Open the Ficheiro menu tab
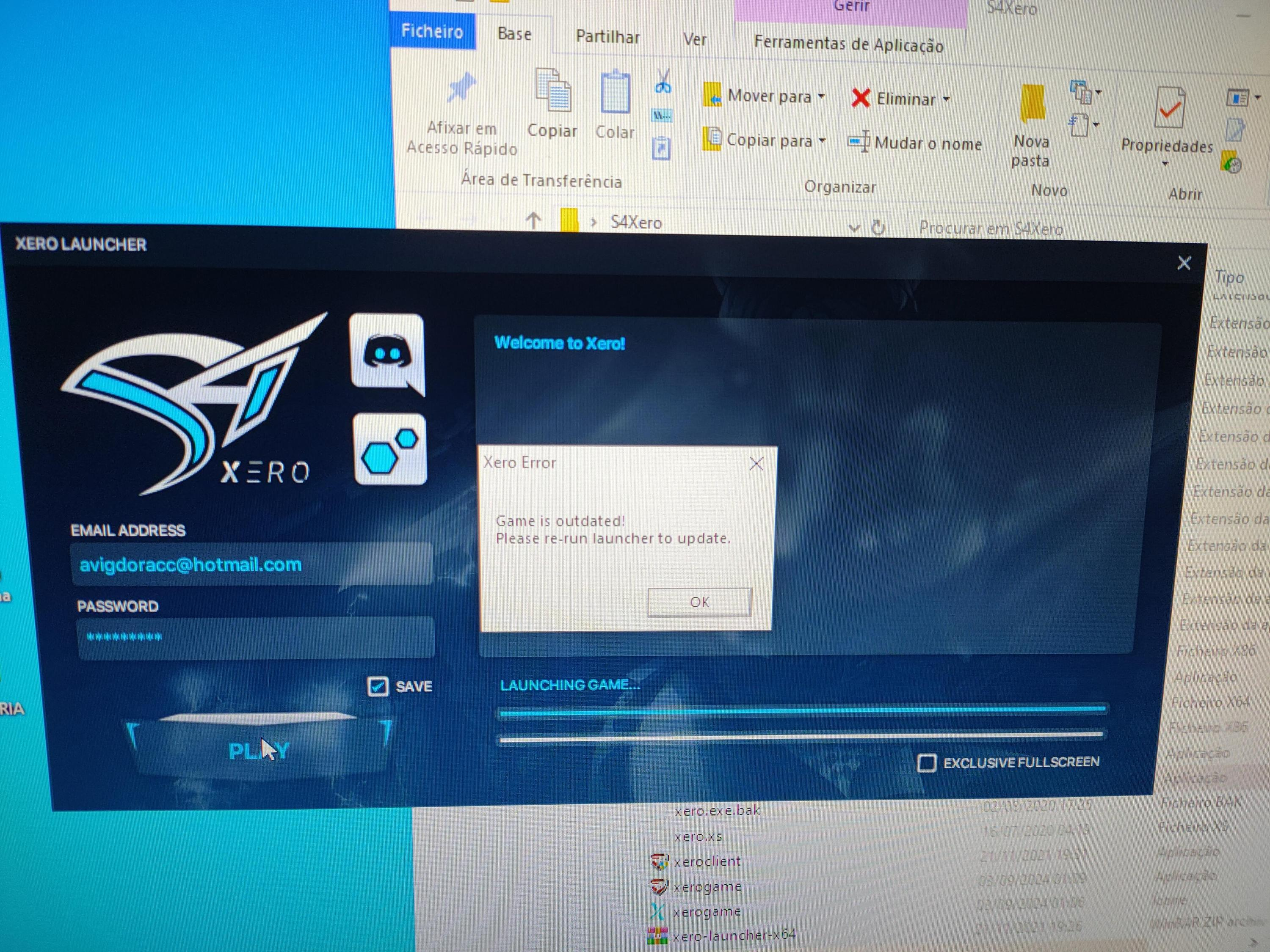 click(x=432, y=32)
